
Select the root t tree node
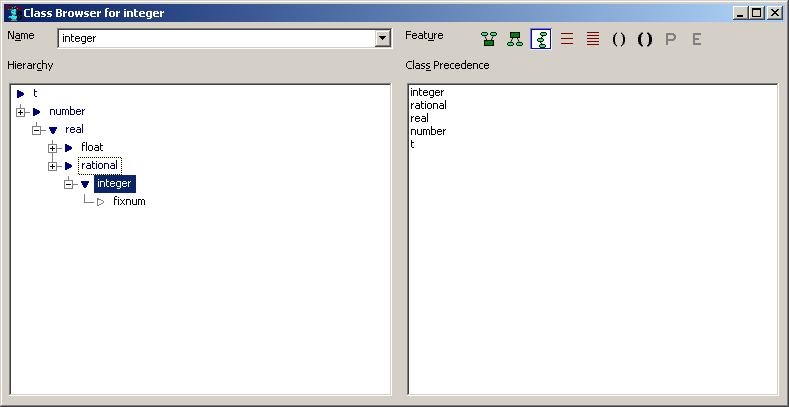[x=35, y=94]
